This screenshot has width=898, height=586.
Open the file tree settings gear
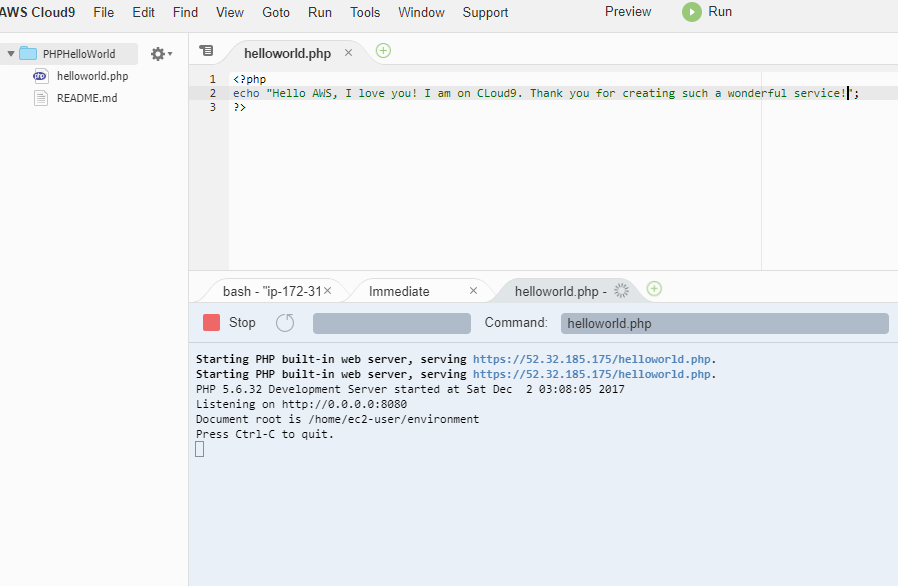coord(158,54)
